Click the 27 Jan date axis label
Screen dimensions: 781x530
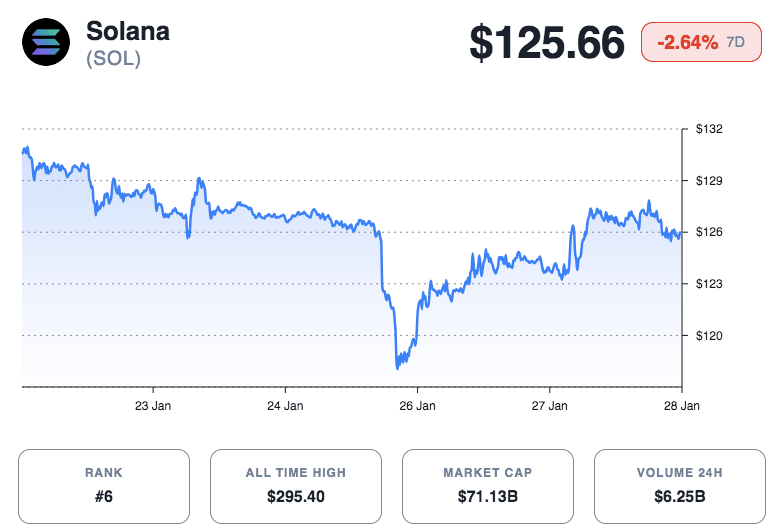(549, 406)
